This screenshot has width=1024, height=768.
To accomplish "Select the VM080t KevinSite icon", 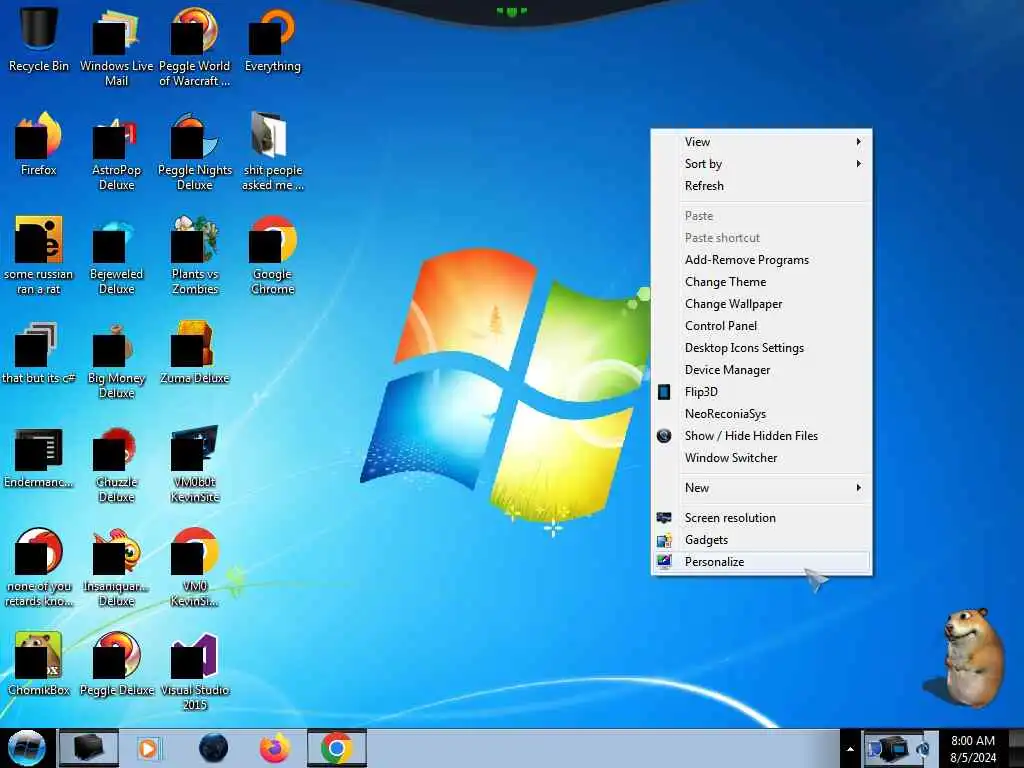I will [195, 464].
